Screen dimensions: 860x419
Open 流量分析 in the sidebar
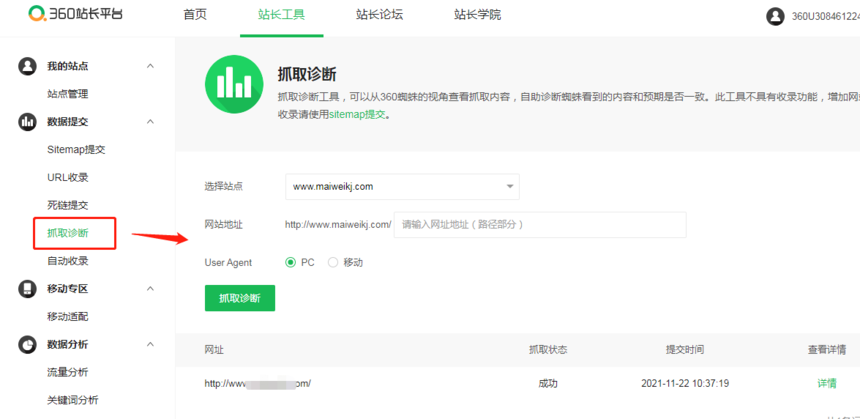point(67,372)
